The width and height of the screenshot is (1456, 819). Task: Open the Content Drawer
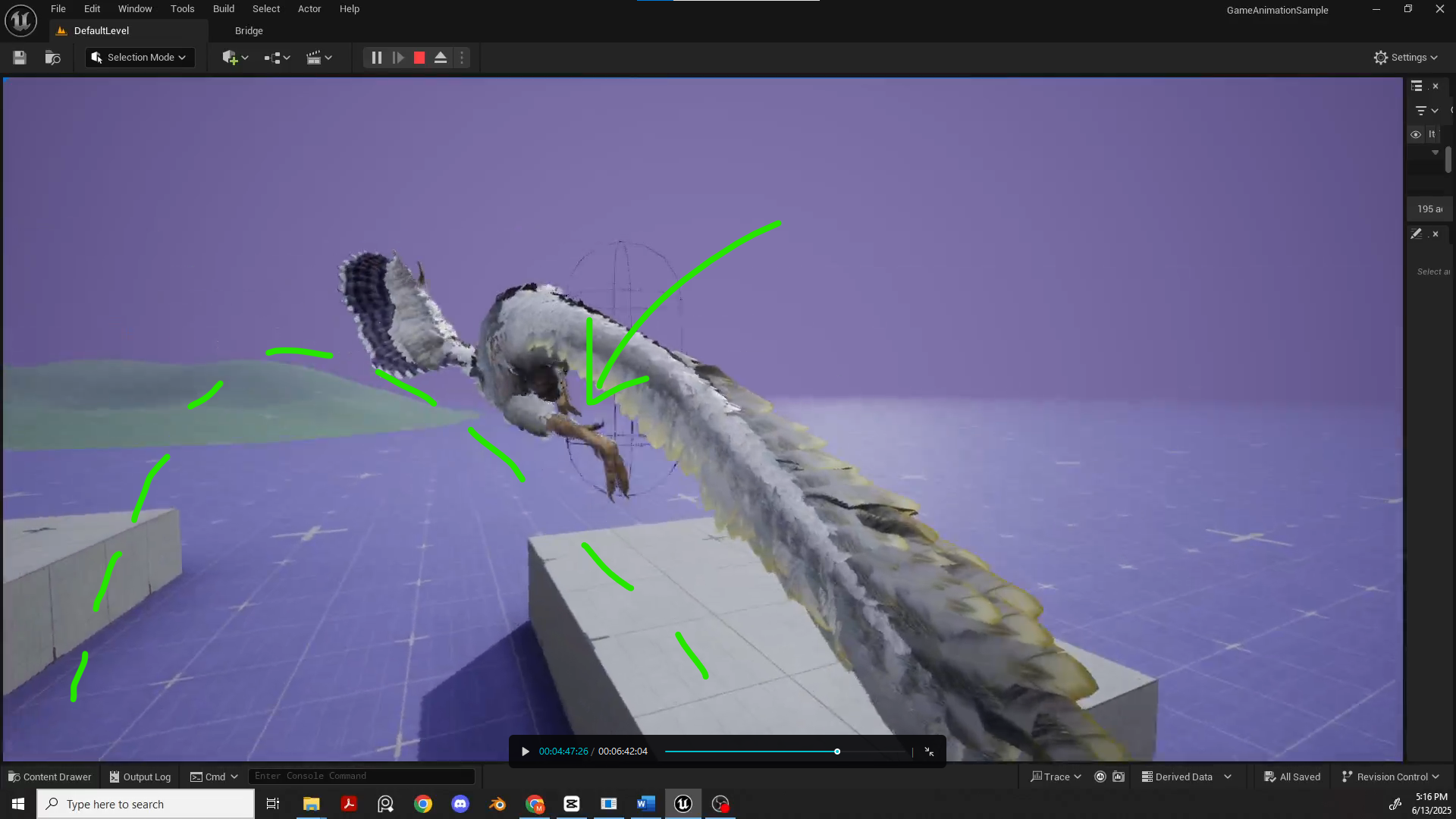point(50,777)
